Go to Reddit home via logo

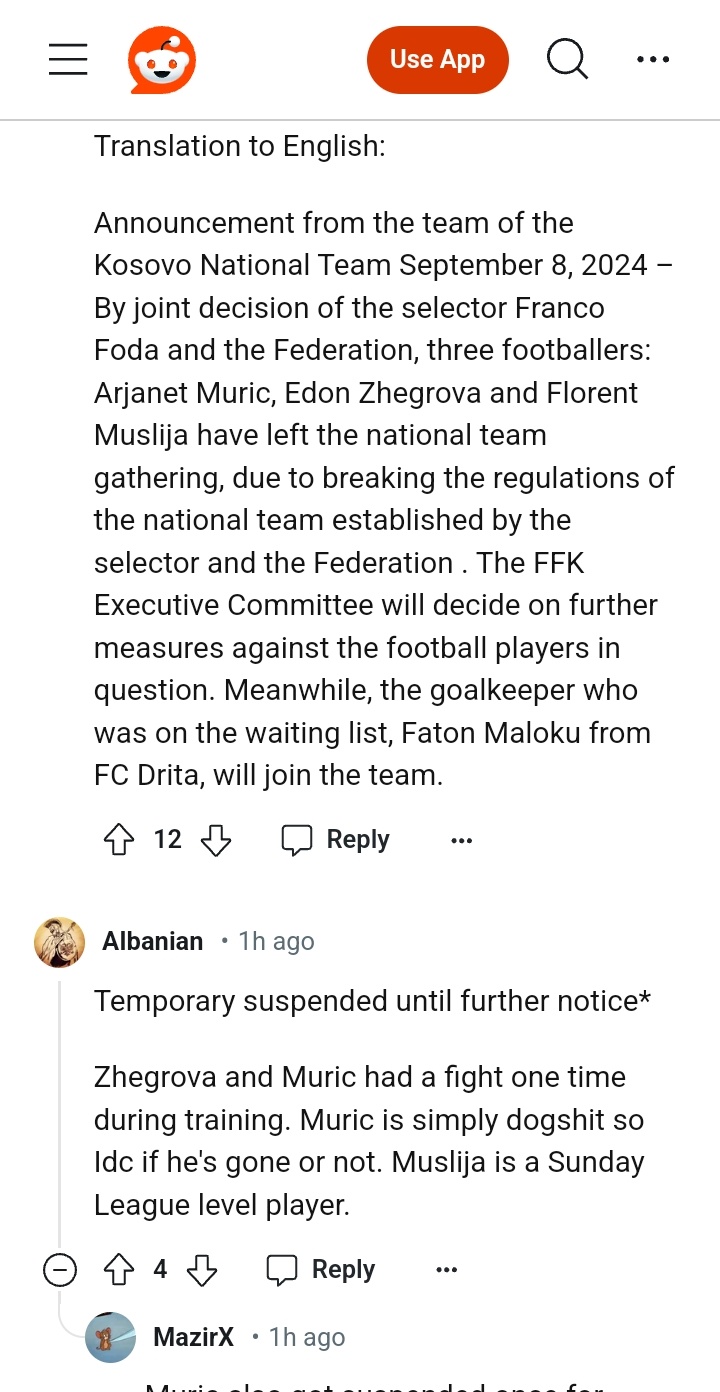tap(162, 60)
